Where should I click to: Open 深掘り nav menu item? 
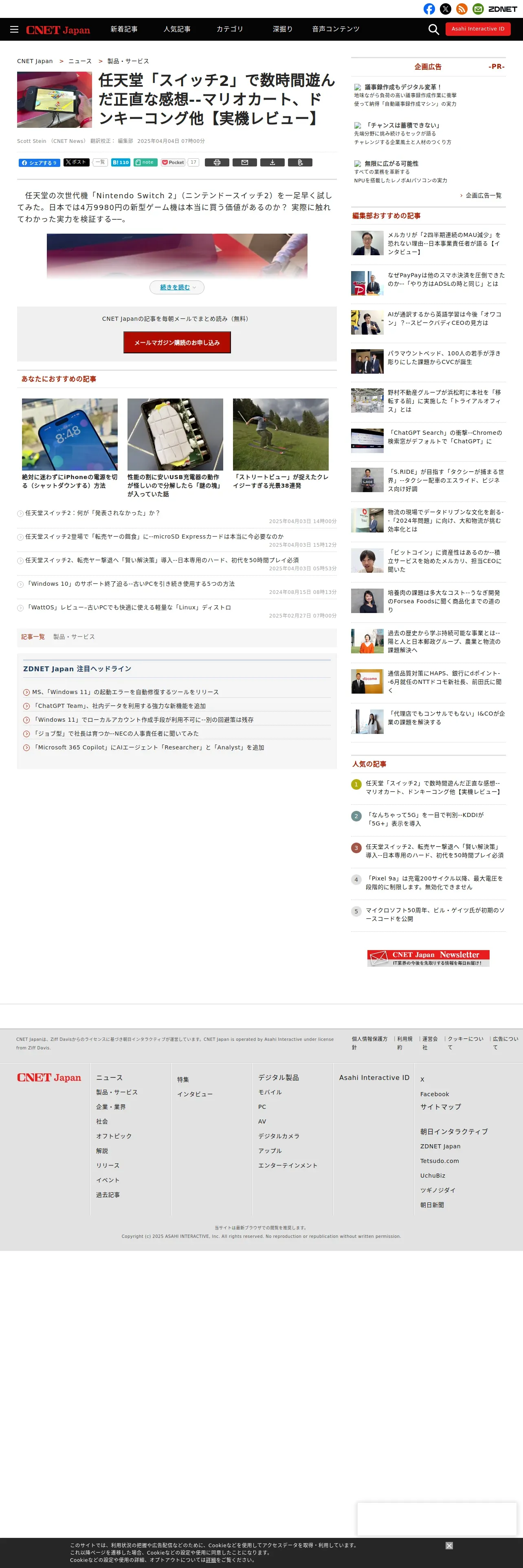pos(283,29)
